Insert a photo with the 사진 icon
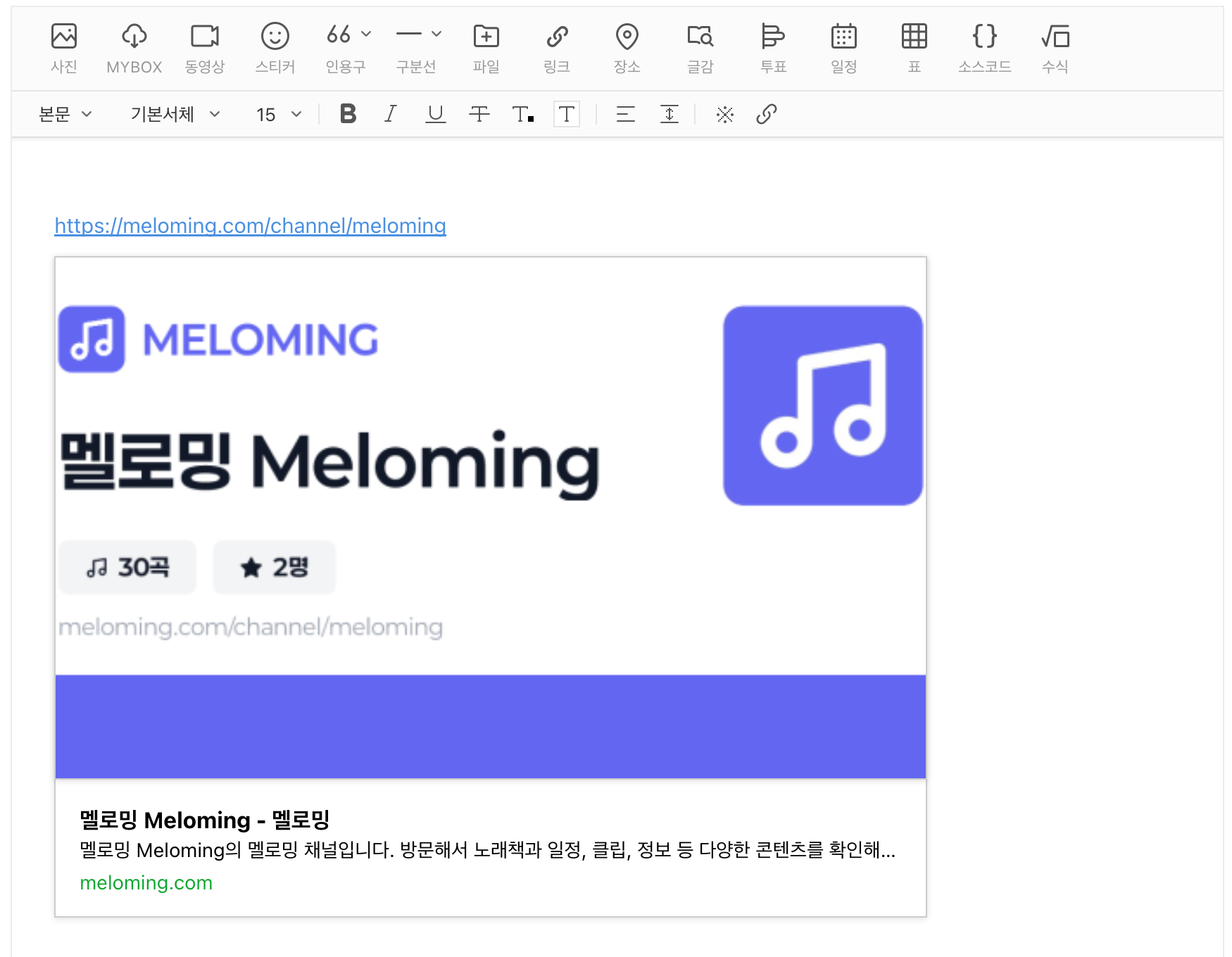This screenshot has height=957, width=1232. pyautogui.click(x=64, y=48)
